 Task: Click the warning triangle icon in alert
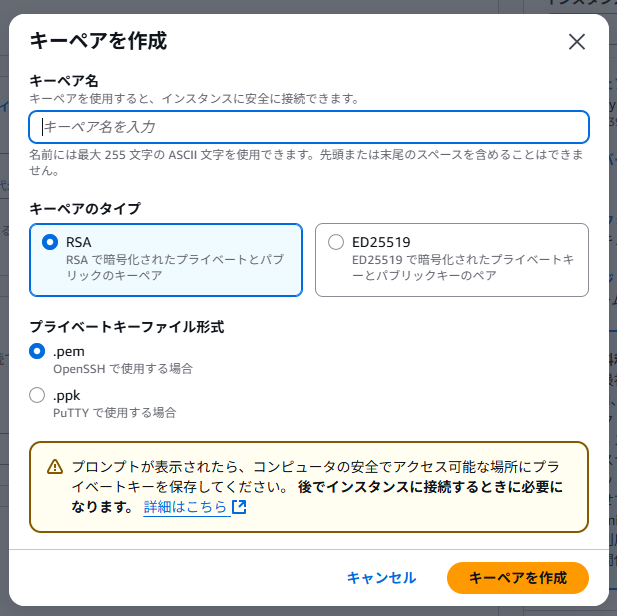pyautogui.click(x=55, y=467)
